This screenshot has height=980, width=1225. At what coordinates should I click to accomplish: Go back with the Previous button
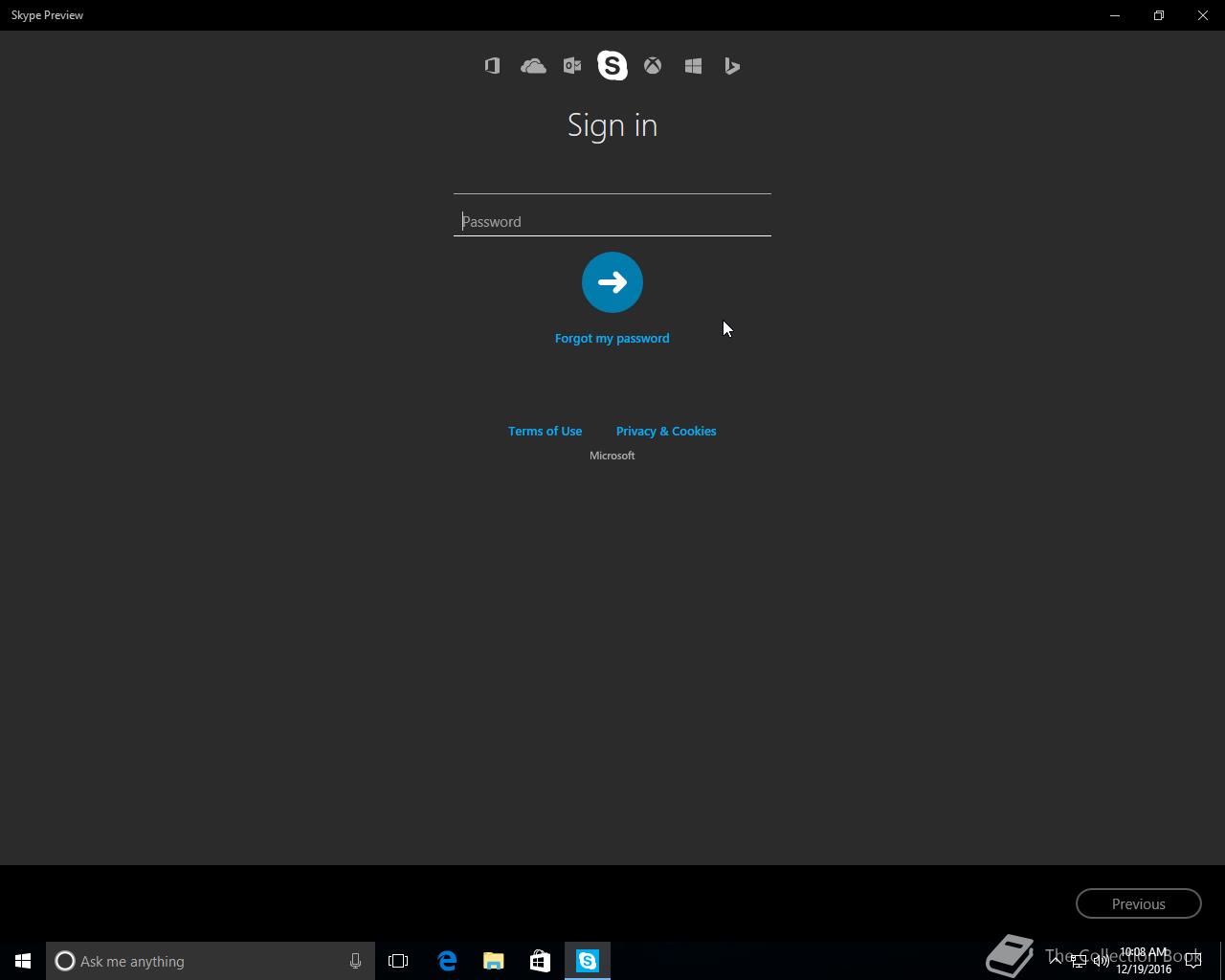click(1139, 903)
